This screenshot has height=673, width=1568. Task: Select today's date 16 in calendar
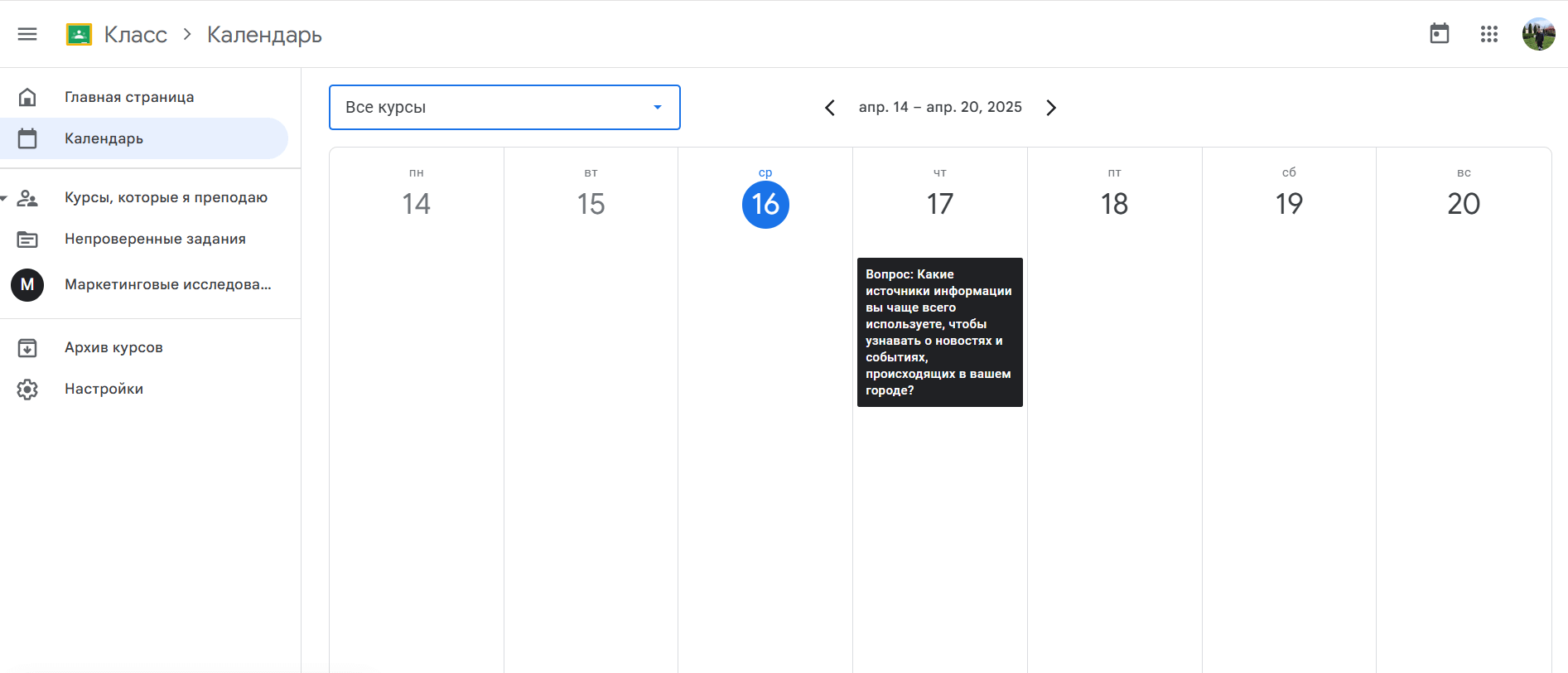coord(765,204)
